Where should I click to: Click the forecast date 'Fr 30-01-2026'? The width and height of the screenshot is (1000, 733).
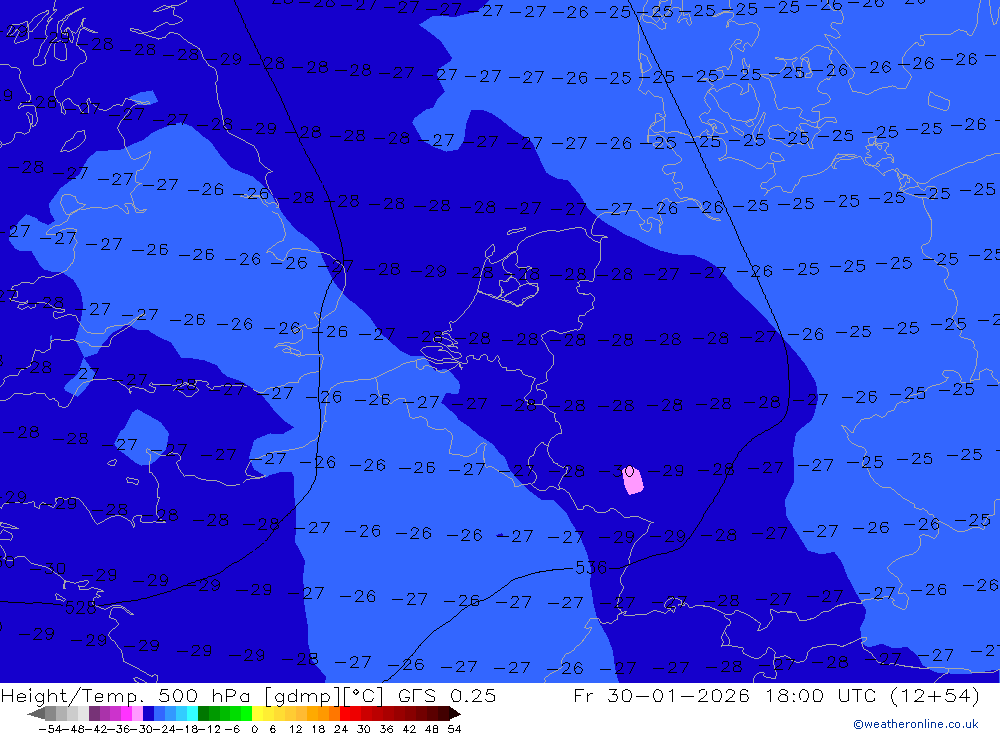661,695
